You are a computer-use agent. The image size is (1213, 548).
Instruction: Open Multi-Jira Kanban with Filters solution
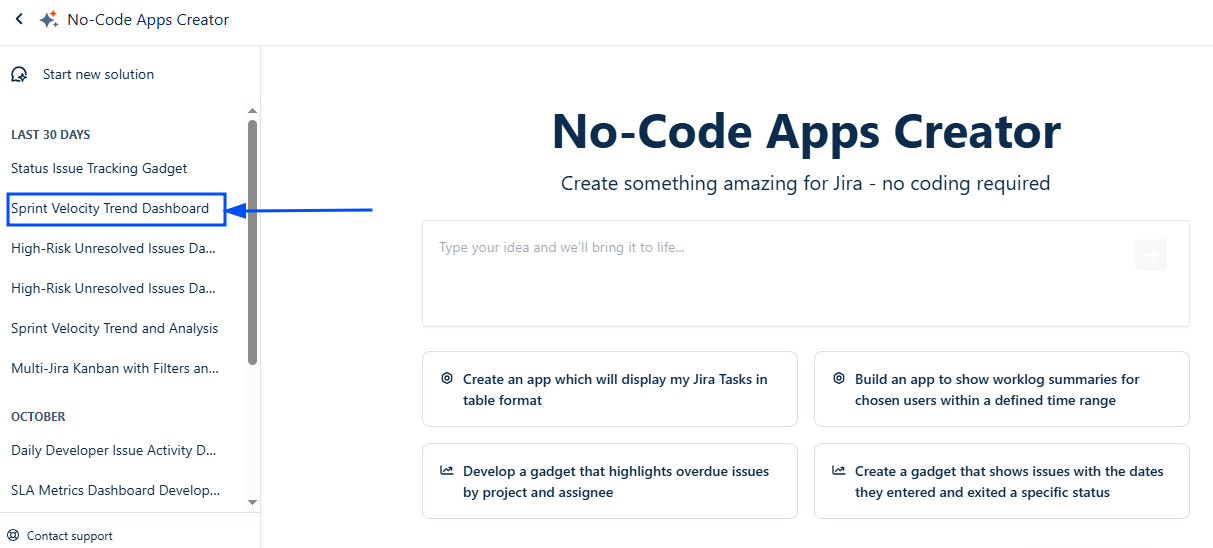pyautogui.click(x=114, y=369)
